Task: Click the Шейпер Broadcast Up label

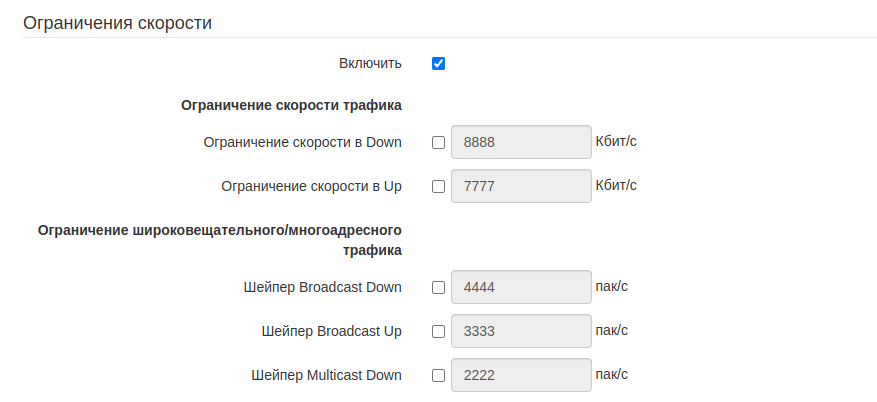Action: click(x=331, y=332)
